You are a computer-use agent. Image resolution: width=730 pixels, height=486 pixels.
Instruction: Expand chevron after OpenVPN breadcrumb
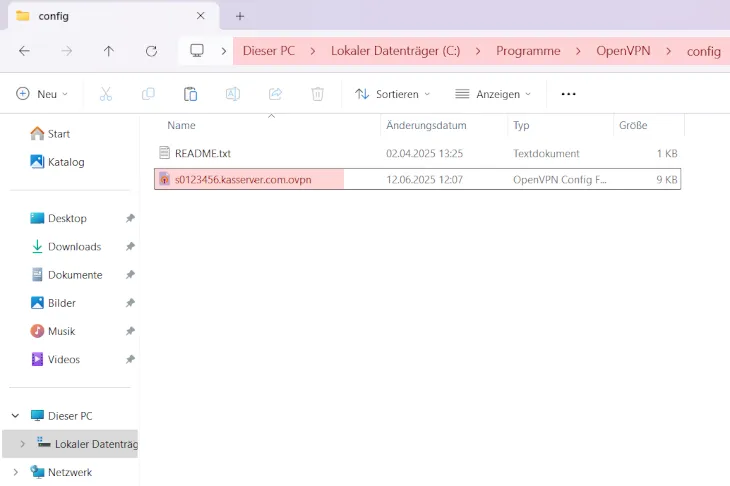pyautogui.click(x=669, y=51)
